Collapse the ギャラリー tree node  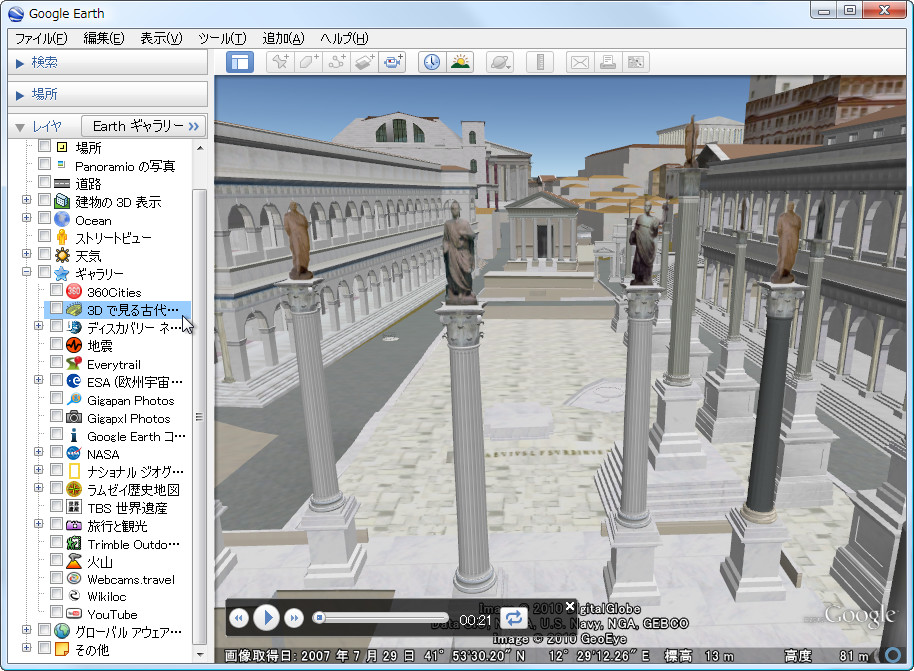pos(26,272)
